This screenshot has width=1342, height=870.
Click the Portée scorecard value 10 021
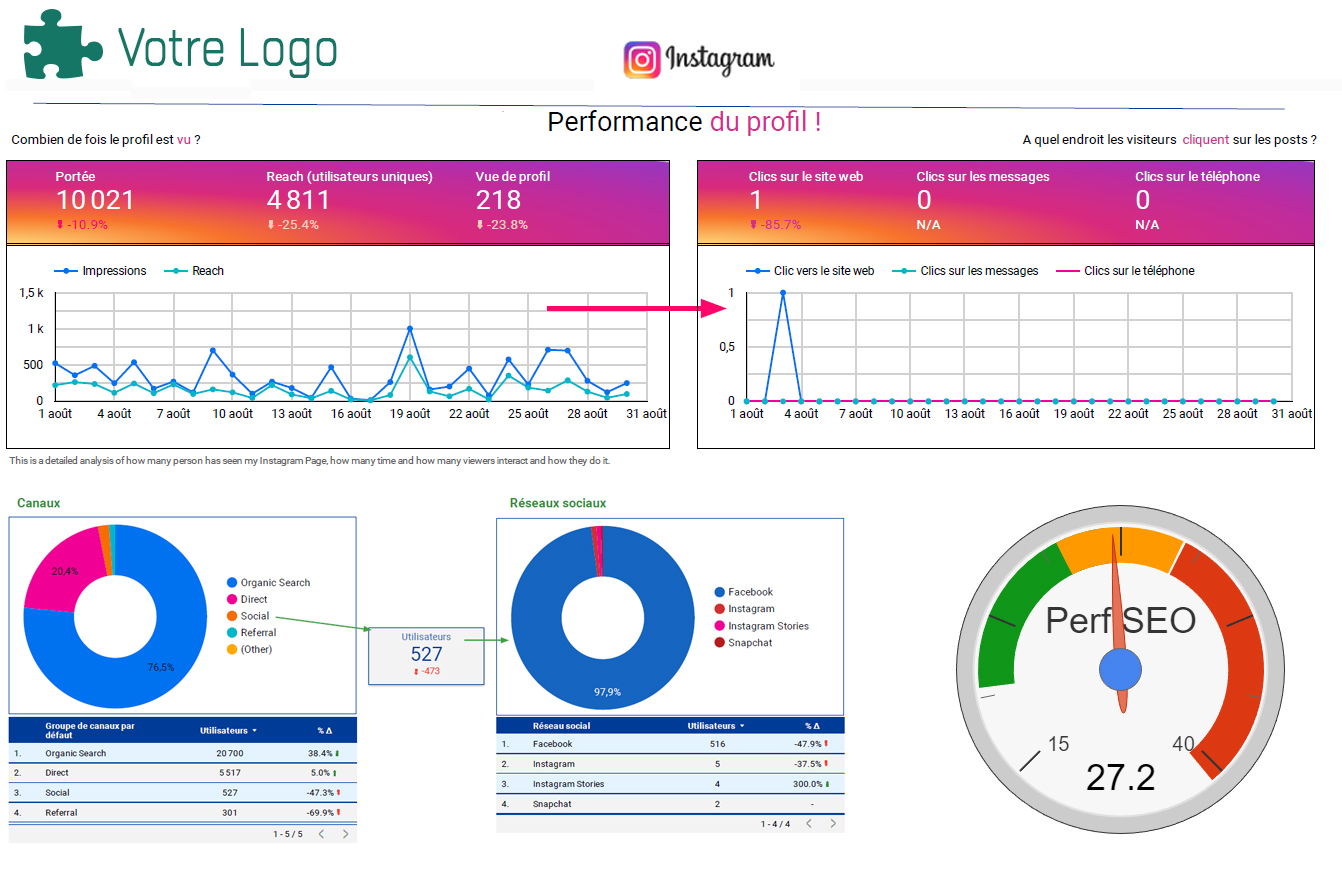pyautogui.click(x=95, y=200)
